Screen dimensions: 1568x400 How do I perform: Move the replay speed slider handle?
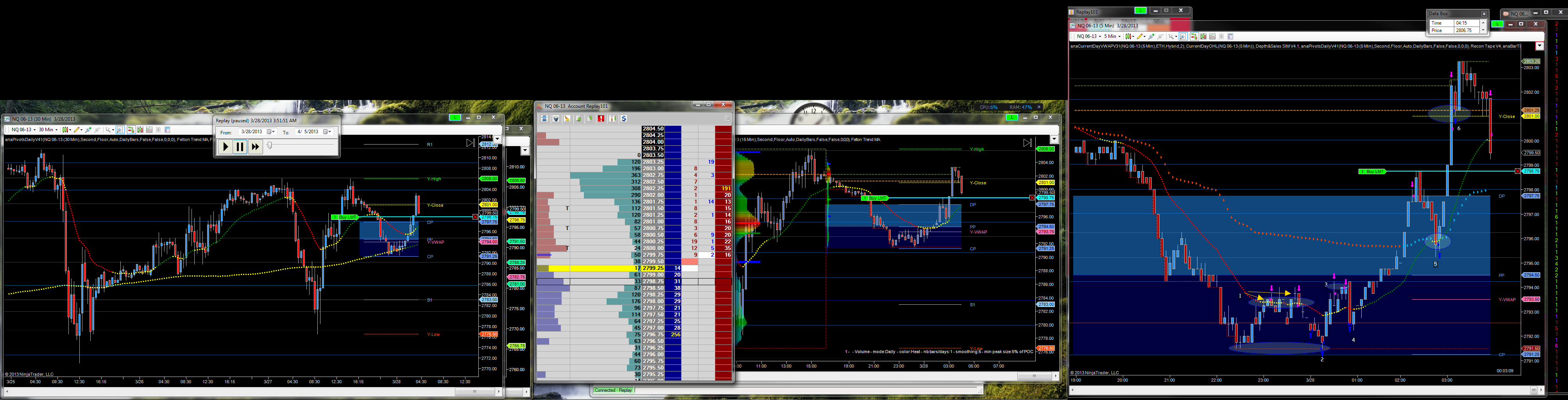tap(270, 146)
